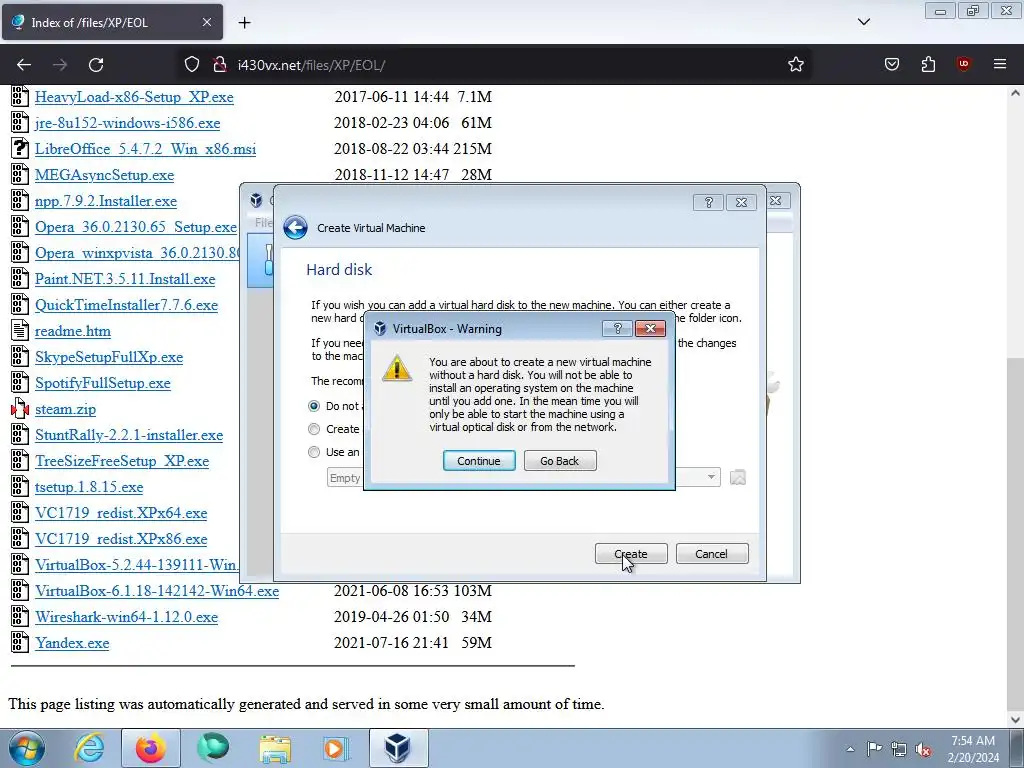Viewport: 1024px width, 768px height.
Task: Click Wireshark-win64-1.12.0.exe link
Action: pos(126,617)
